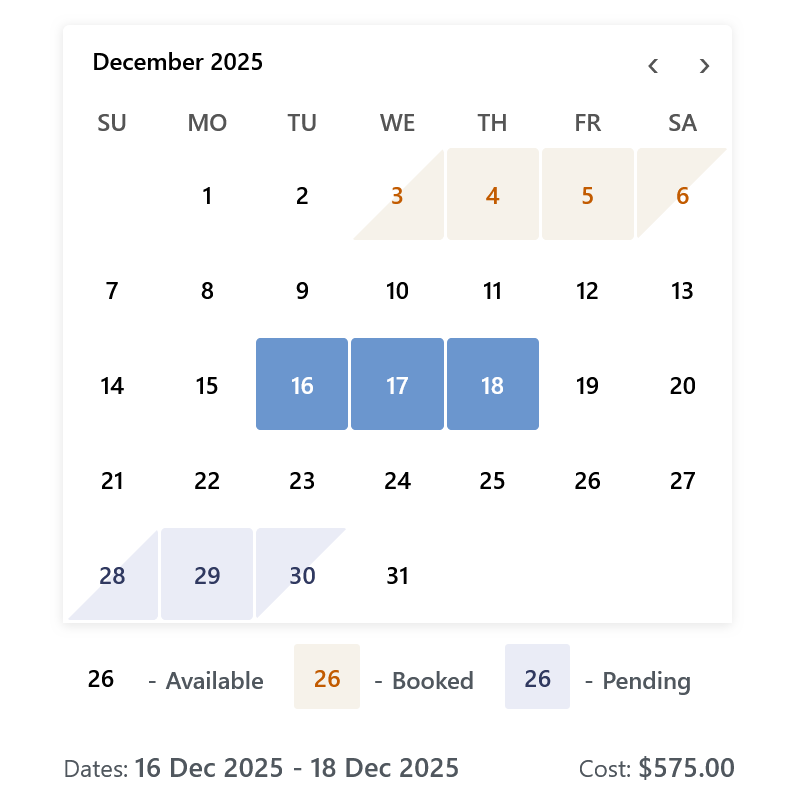The image size is (800, 800).
Task: Click partially booked December 6
Action: click(683, 194)
